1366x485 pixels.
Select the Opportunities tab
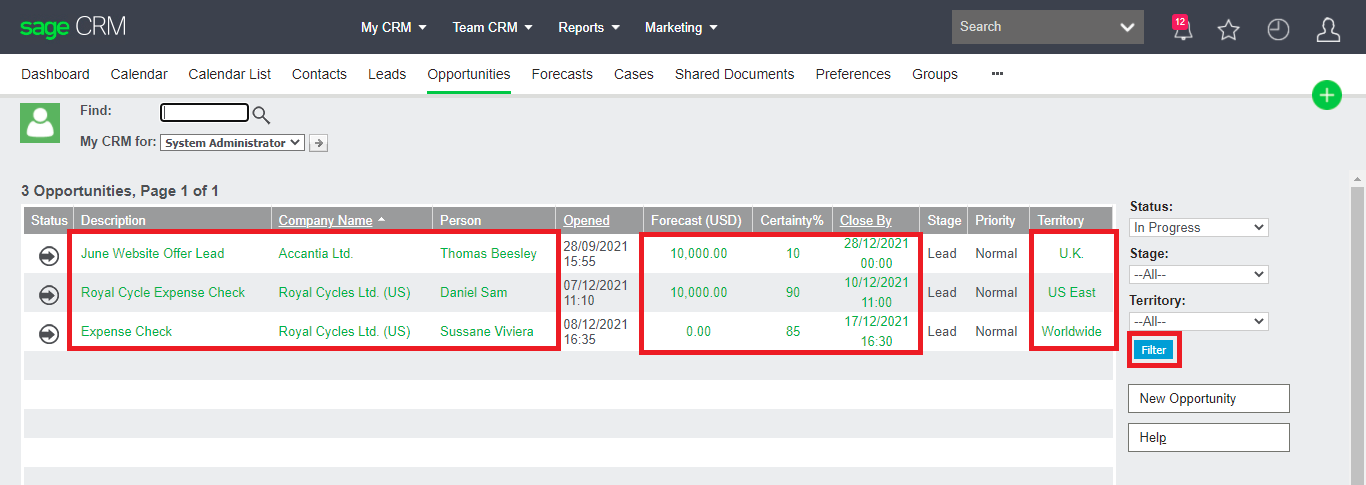tap(469, 74)
